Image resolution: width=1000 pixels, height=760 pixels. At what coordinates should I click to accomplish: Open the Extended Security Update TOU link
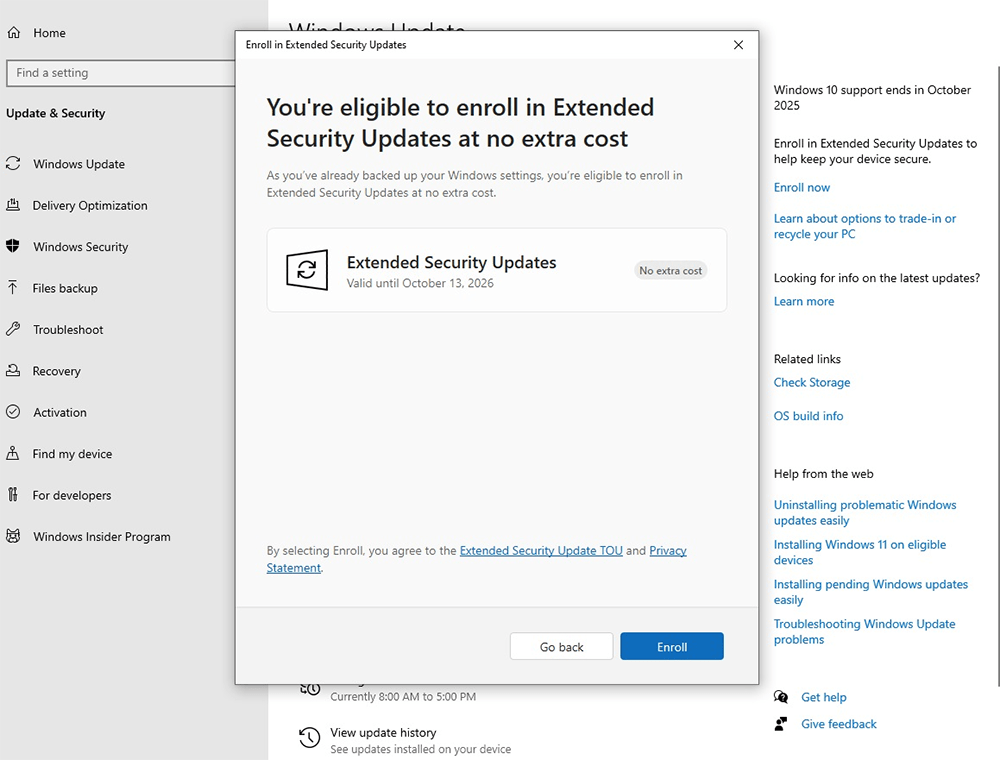(x=541, y=550)
